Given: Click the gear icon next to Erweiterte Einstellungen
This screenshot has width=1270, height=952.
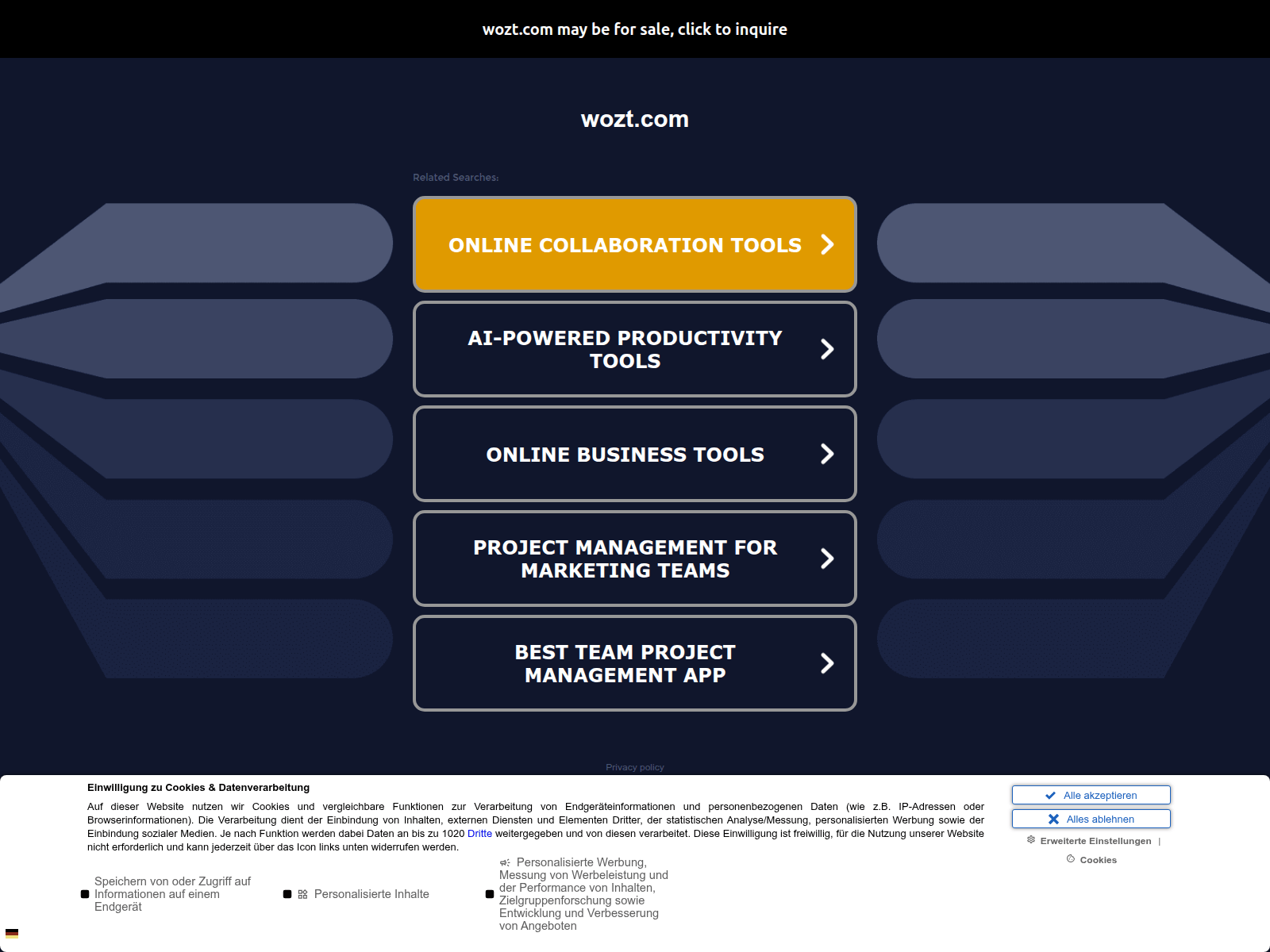Looking at the screenshot, I should coord(1031,839).
